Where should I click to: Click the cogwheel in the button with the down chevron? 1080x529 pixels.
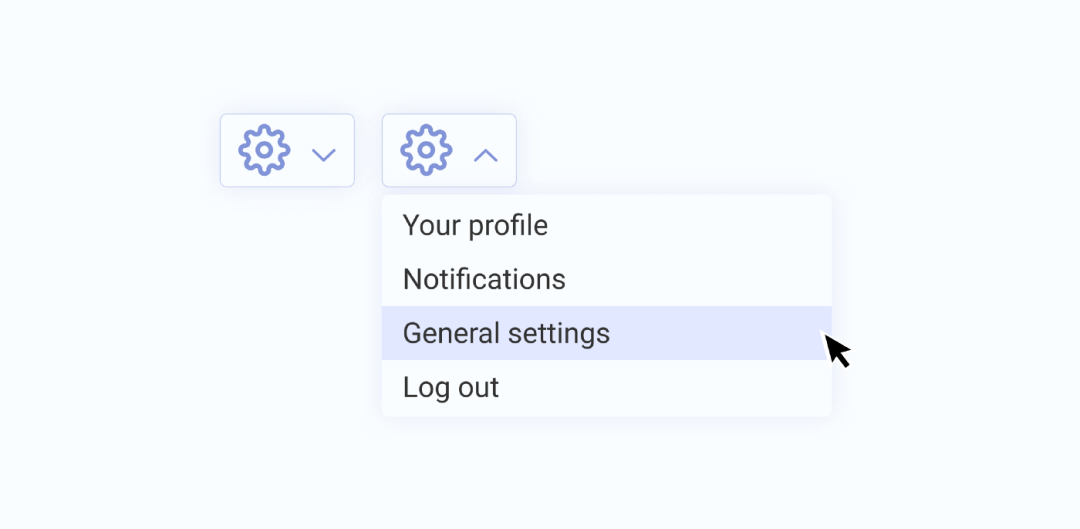pos(264,151)
